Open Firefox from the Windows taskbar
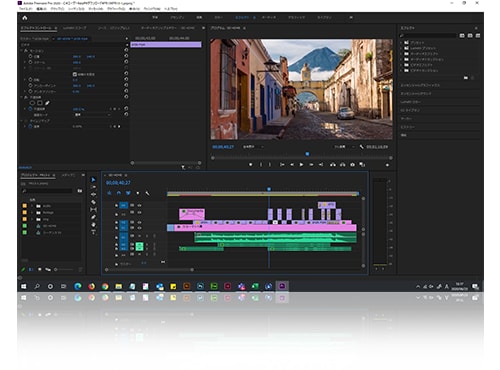This screenshot has height=370, width=500. 91,286
